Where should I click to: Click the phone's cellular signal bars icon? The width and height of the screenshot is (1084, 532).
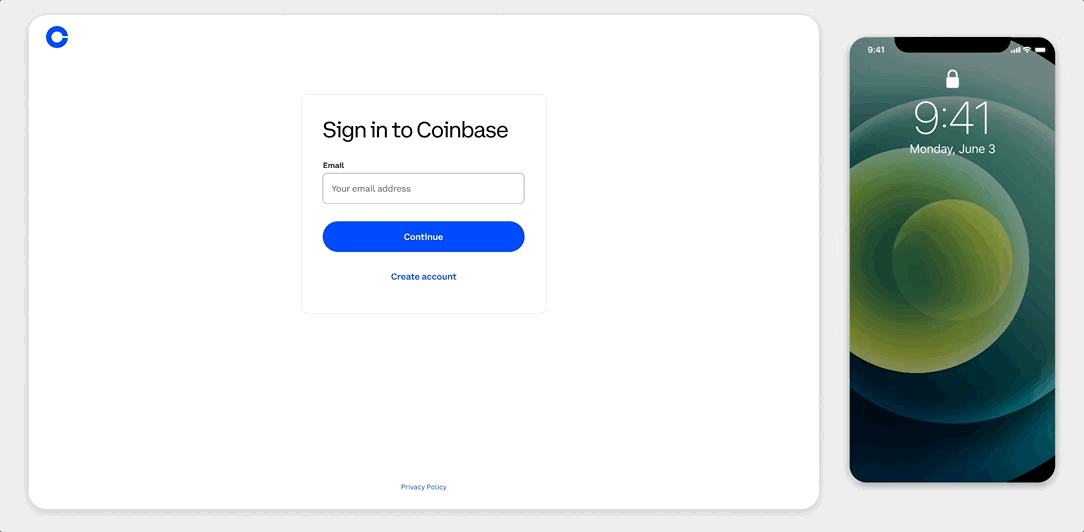click(x=1015, y=50)
